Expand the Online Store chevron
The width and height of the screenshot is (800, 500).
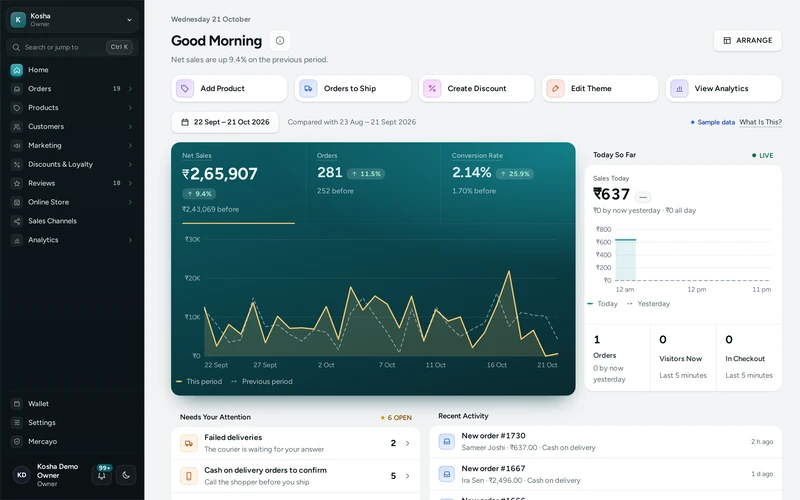click(130, 202)
